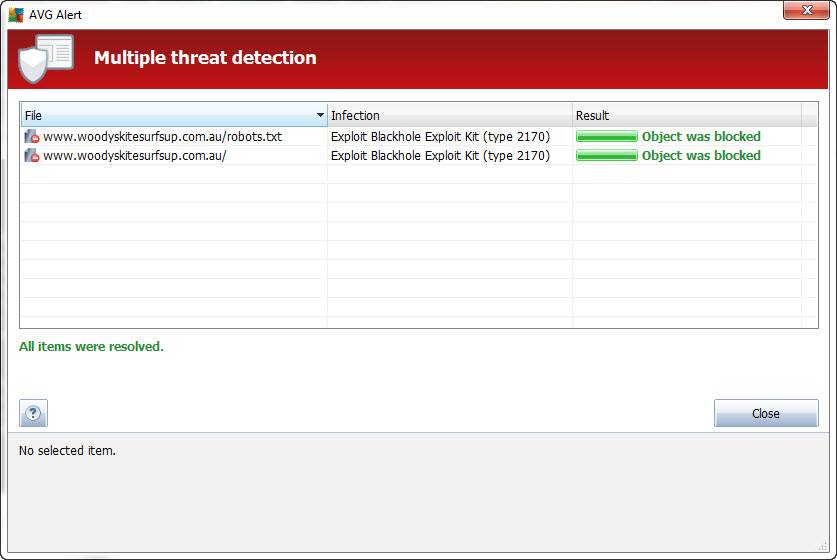
Task: Click the threat icon beside the woodyskitesurfsup.com.au/ entry
Action: pos(32,156)
